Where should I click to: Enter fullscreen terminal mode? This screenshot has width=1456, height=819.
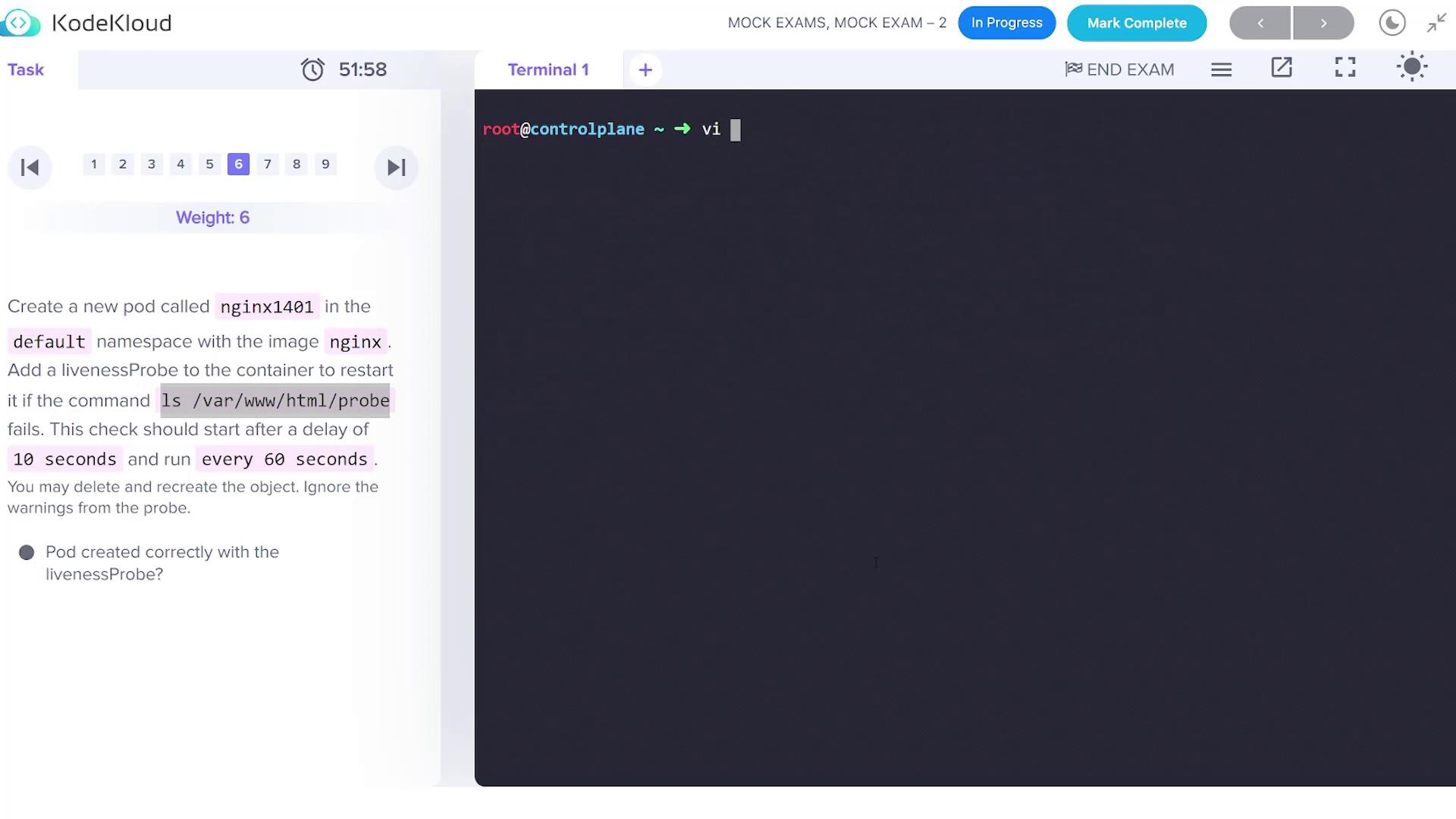(x=1345, y=67)
